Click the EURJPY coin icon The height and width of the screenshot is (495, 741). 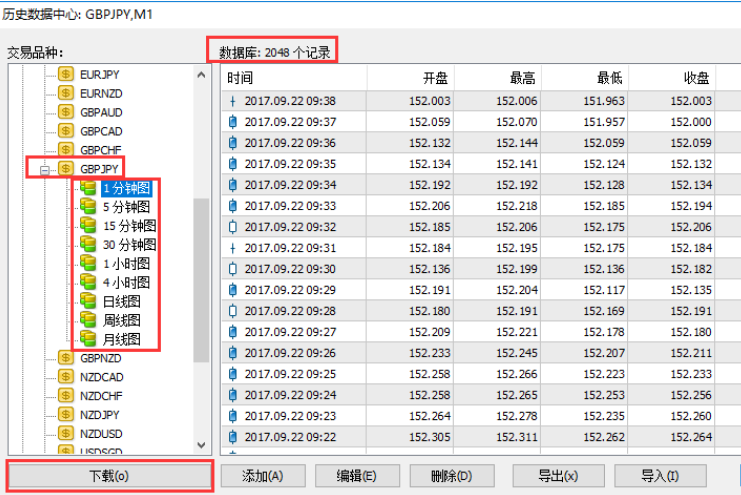(67, 74)
